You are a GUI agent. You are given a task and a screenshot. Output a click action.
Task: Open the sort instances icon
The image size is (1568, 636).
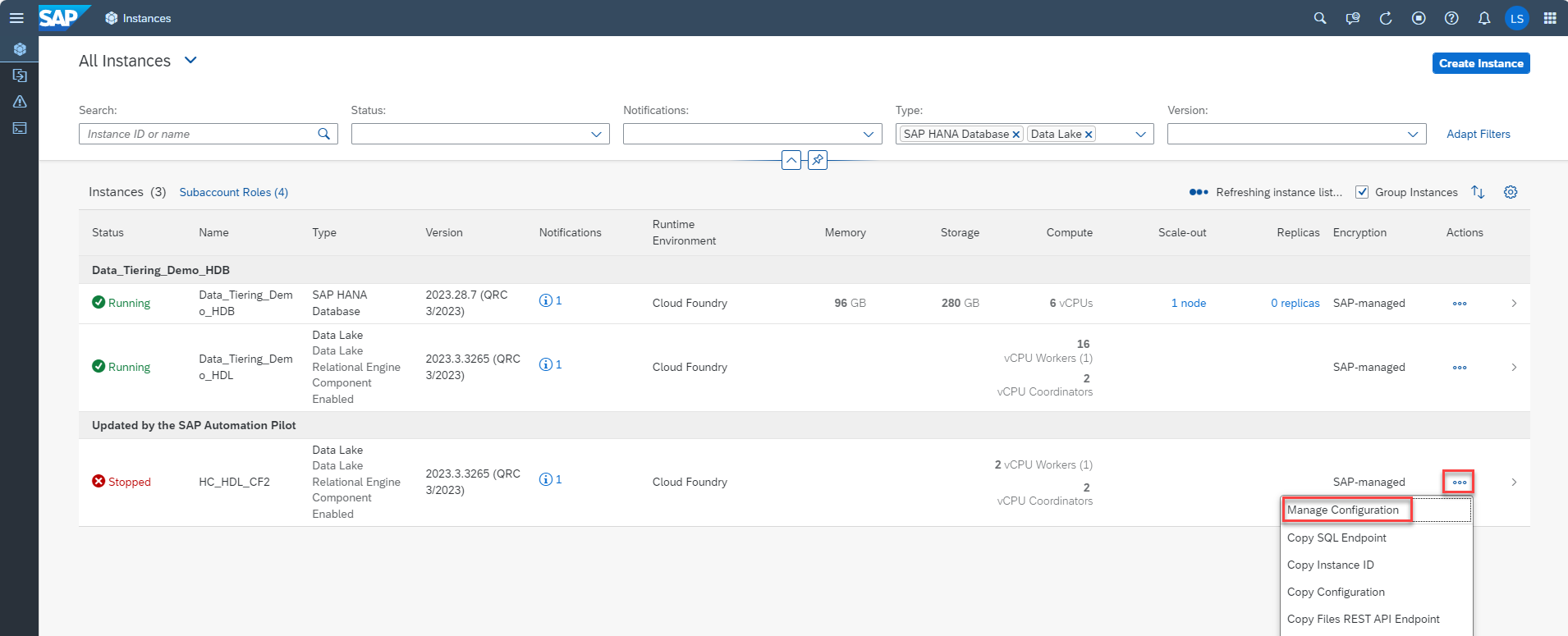[x=1478, y=192]
